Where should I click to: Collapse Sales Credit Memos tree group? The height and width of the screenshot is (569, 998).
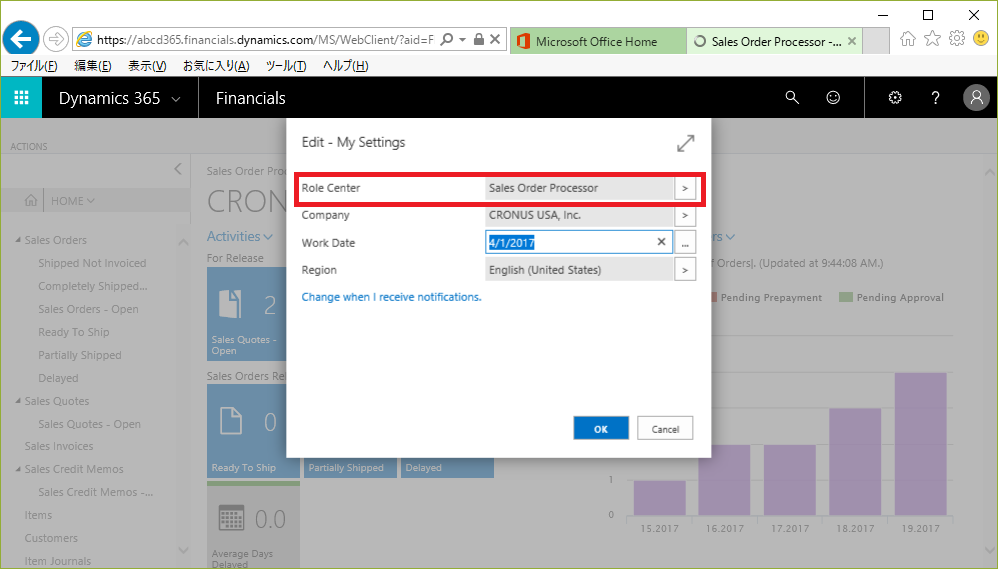pos(18,469)
